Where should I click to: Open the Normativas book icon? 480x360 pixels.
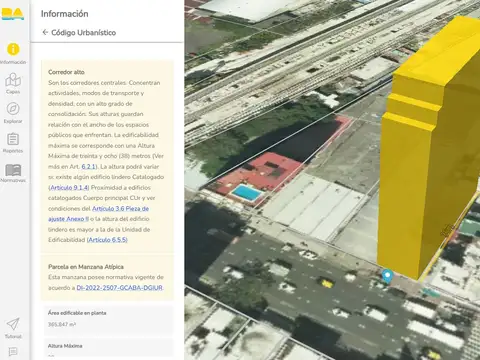click(x=13, y=170)
